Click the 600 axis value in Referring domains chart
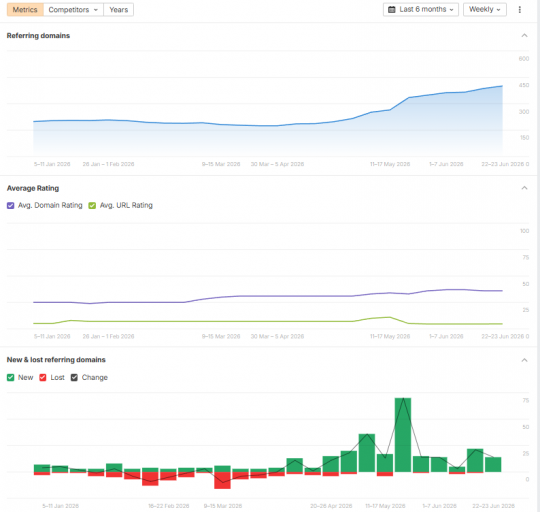Image resolution: width=540 pixels, height=512 pixels. point(524,59)
